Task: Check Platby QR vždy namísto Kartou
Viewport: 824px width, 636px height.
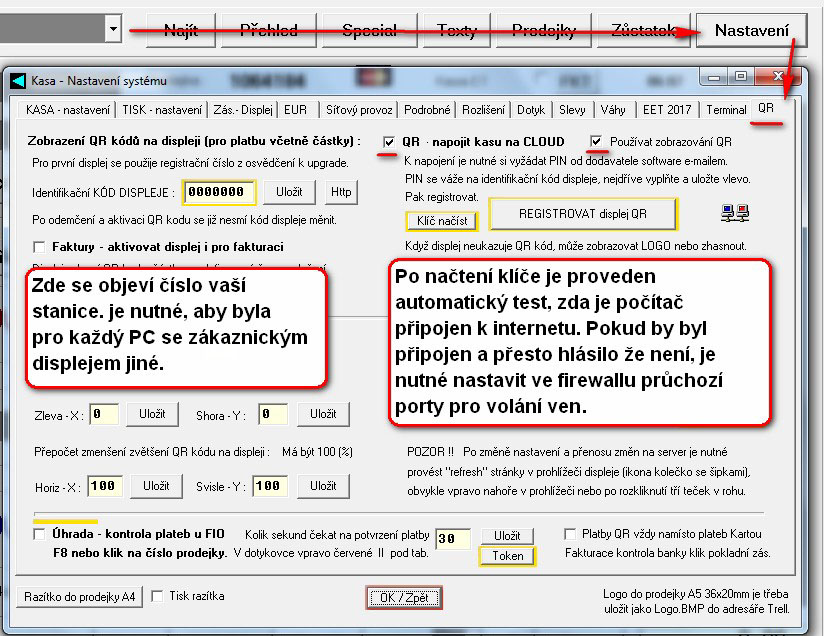Action: pyautogui.click(x=570, y=535)
